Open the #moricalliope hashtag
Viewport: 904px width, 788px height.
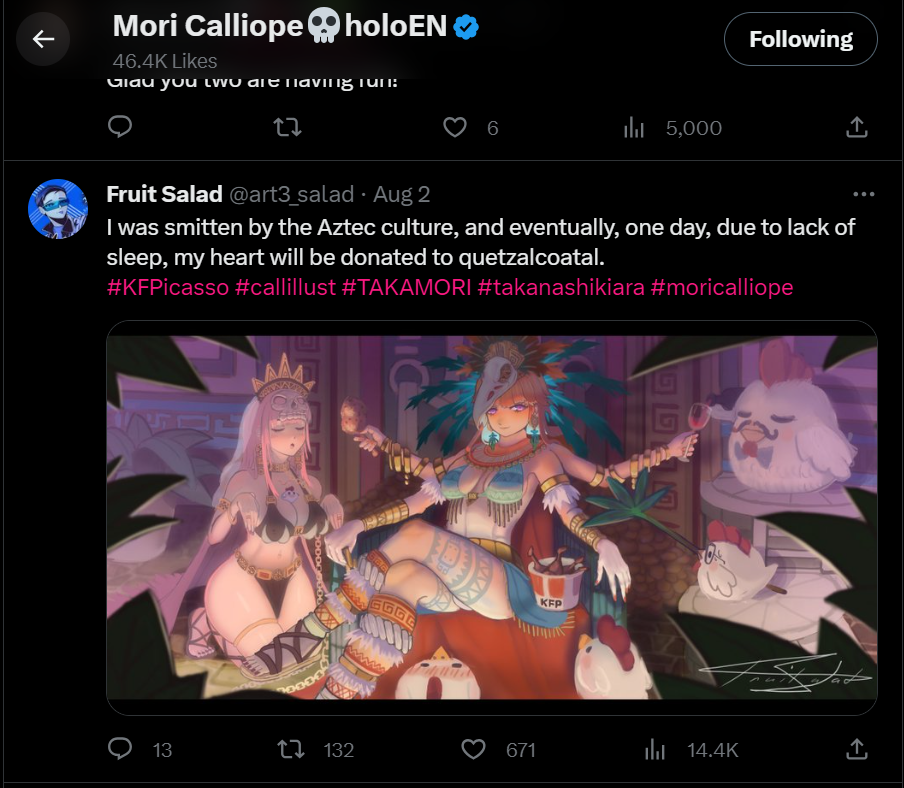721,287
